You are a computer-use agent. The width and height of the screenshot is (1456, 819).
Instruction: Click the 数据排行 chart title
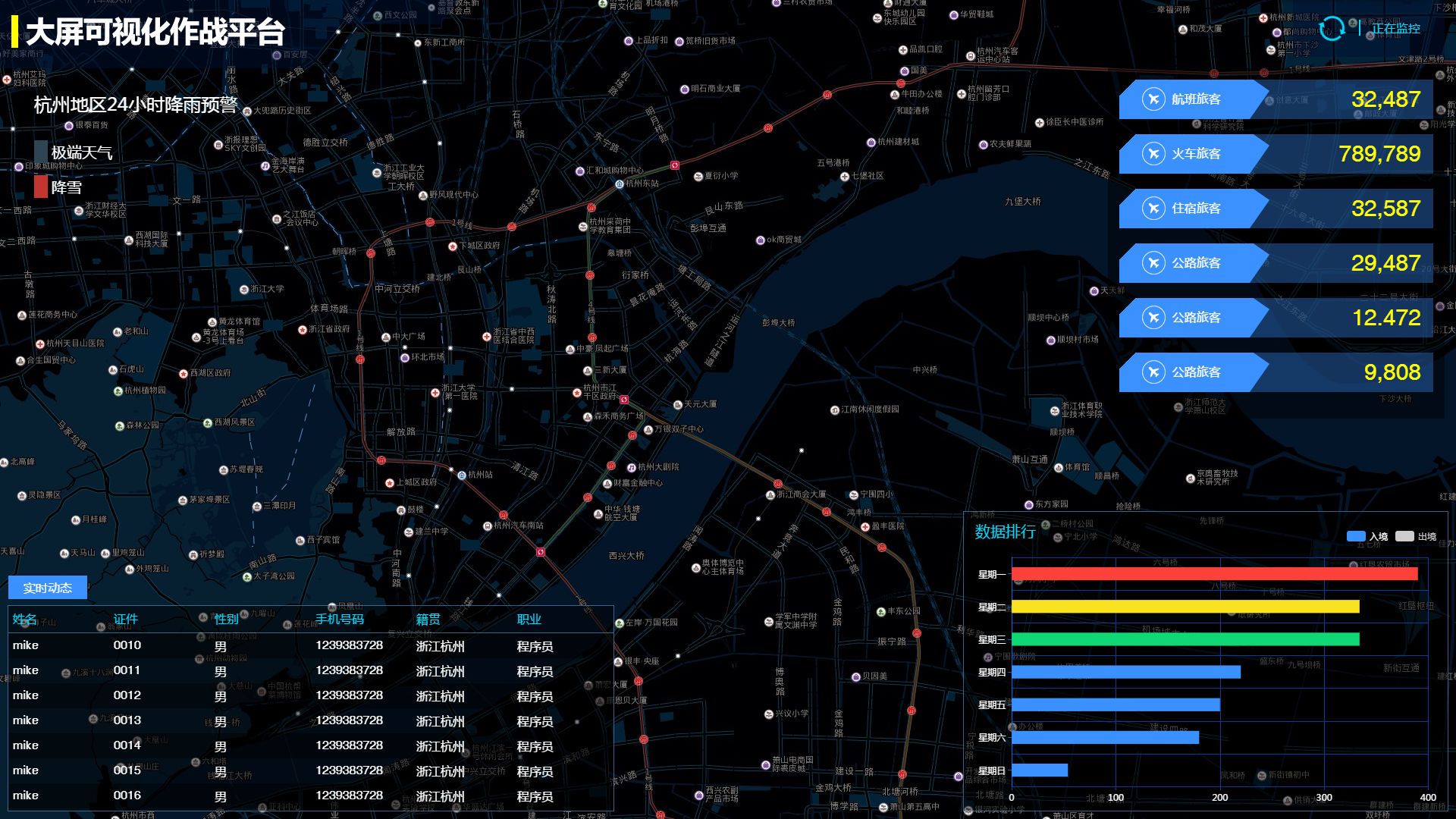click(1005, 532)
